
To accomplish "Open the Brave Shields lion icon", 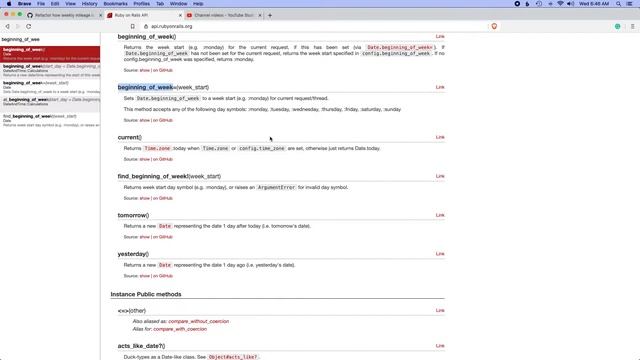I will click(x=494, y=26).
